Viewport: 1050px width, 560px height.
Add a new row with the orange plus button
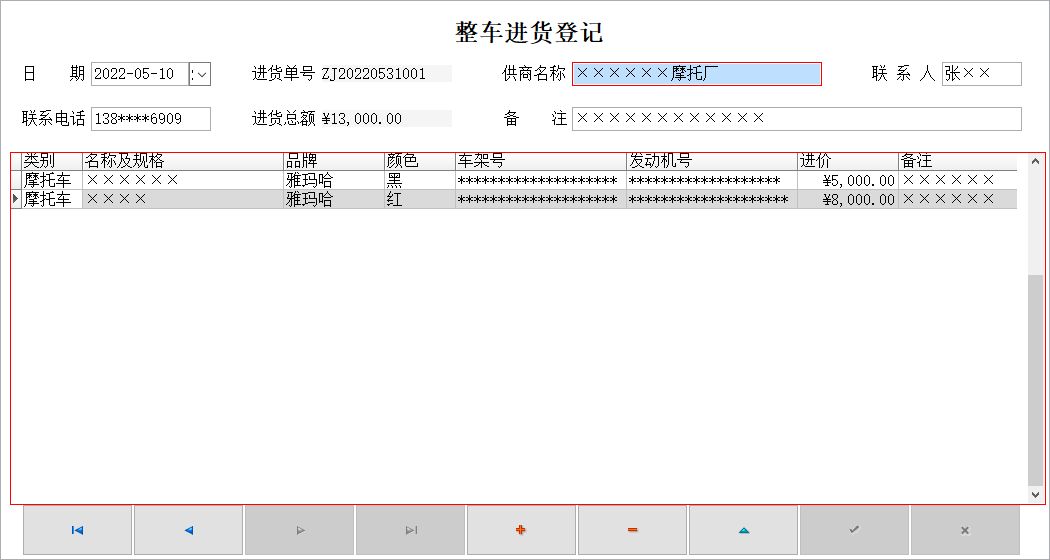tap(521, 530)
